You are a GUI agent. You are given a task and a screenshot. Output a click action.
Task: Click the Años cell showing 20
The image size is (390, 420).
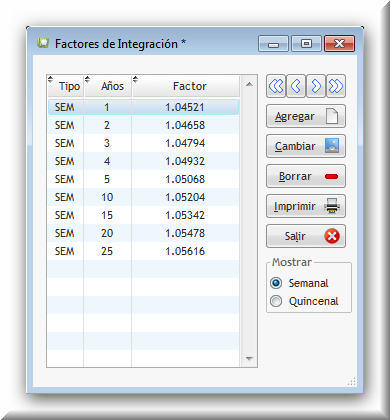(107, 233)
